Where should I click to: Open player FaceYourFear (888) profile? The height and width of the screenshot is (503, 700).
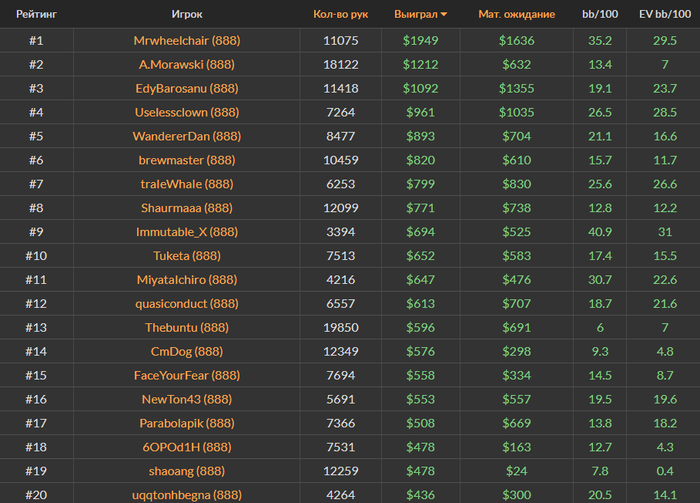(x=187, y=375)
